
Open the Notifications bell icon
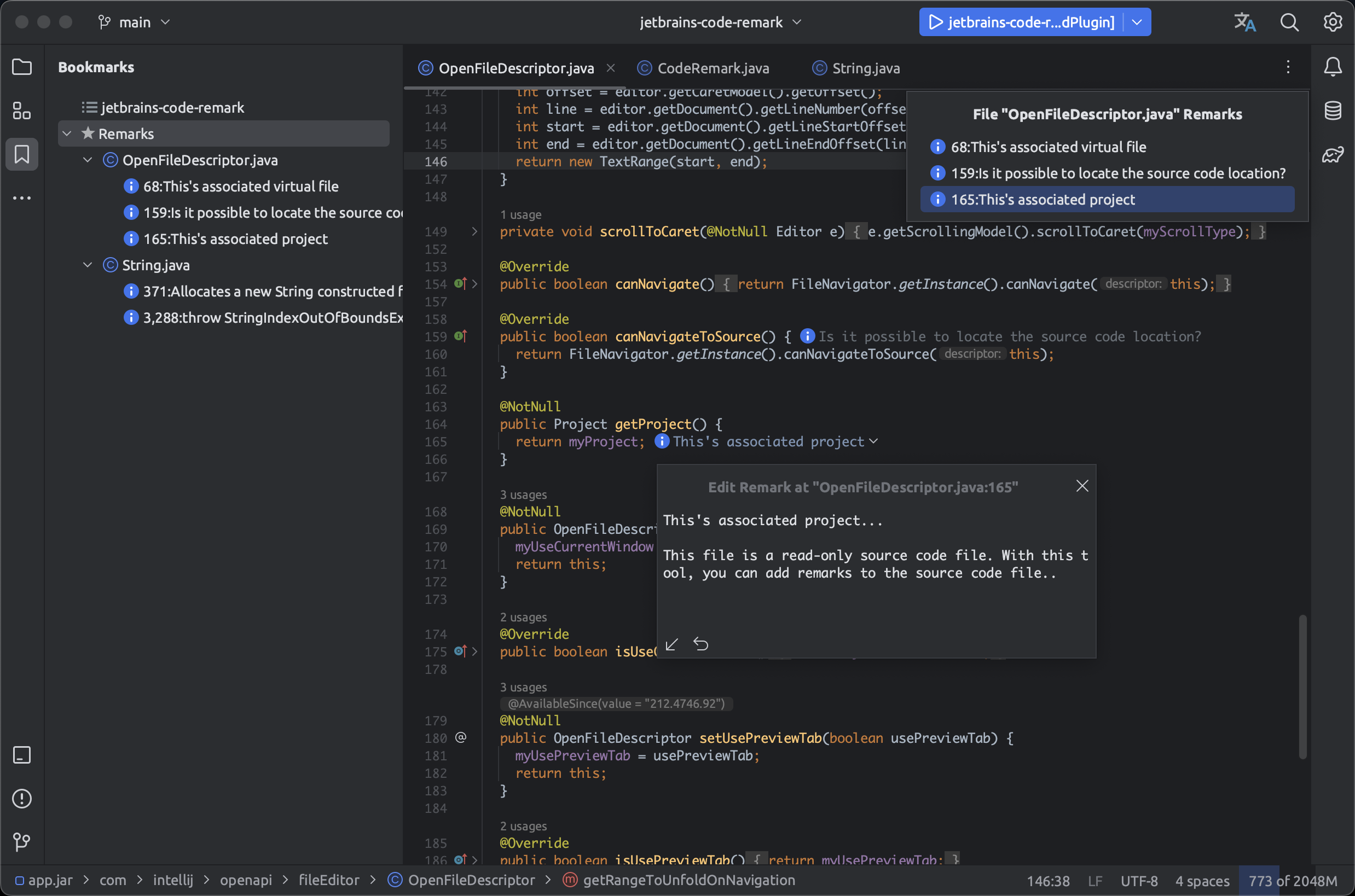1333,67
